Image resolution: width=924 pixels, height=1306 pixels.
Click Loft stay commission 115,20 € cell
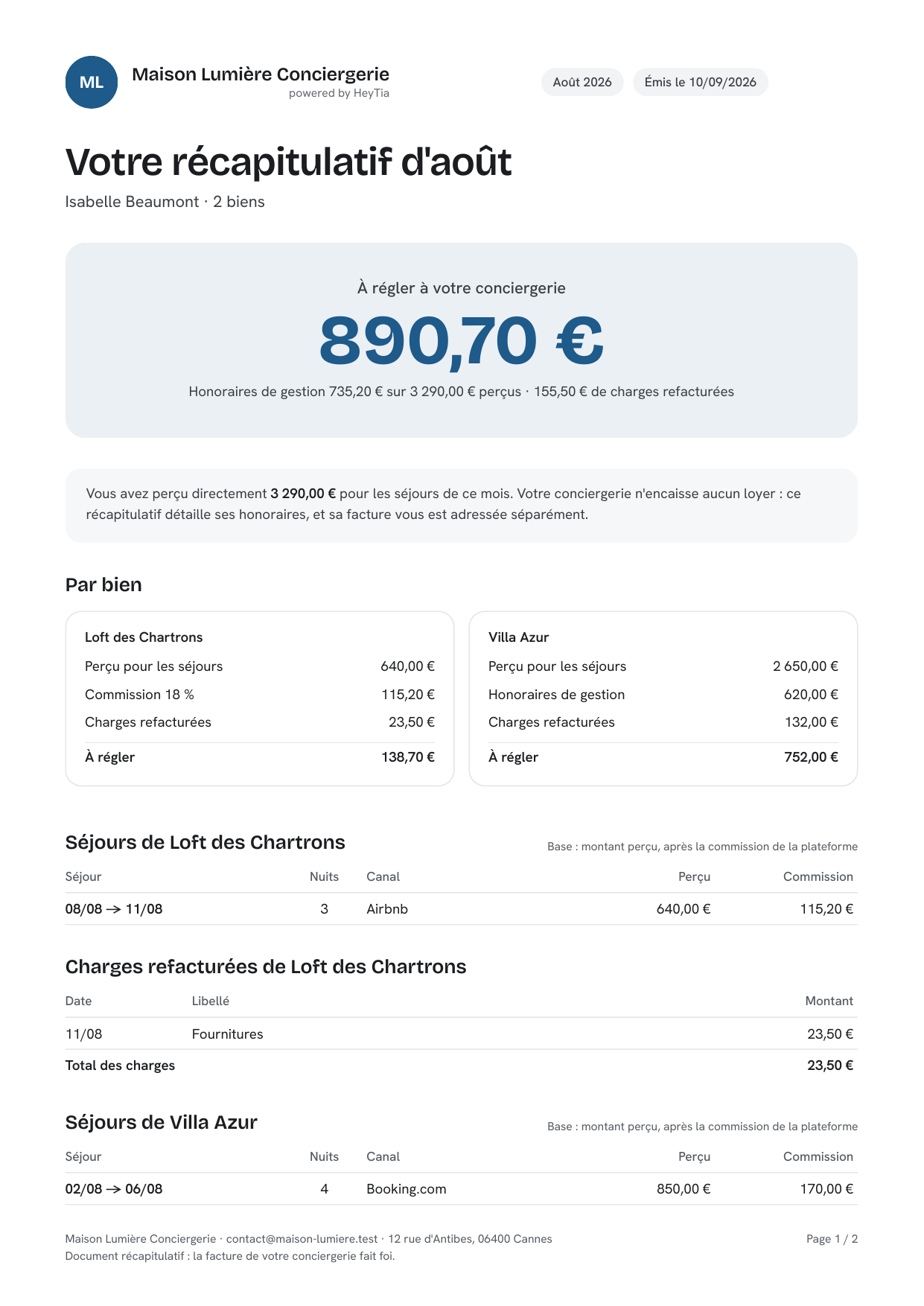[826, 909]
